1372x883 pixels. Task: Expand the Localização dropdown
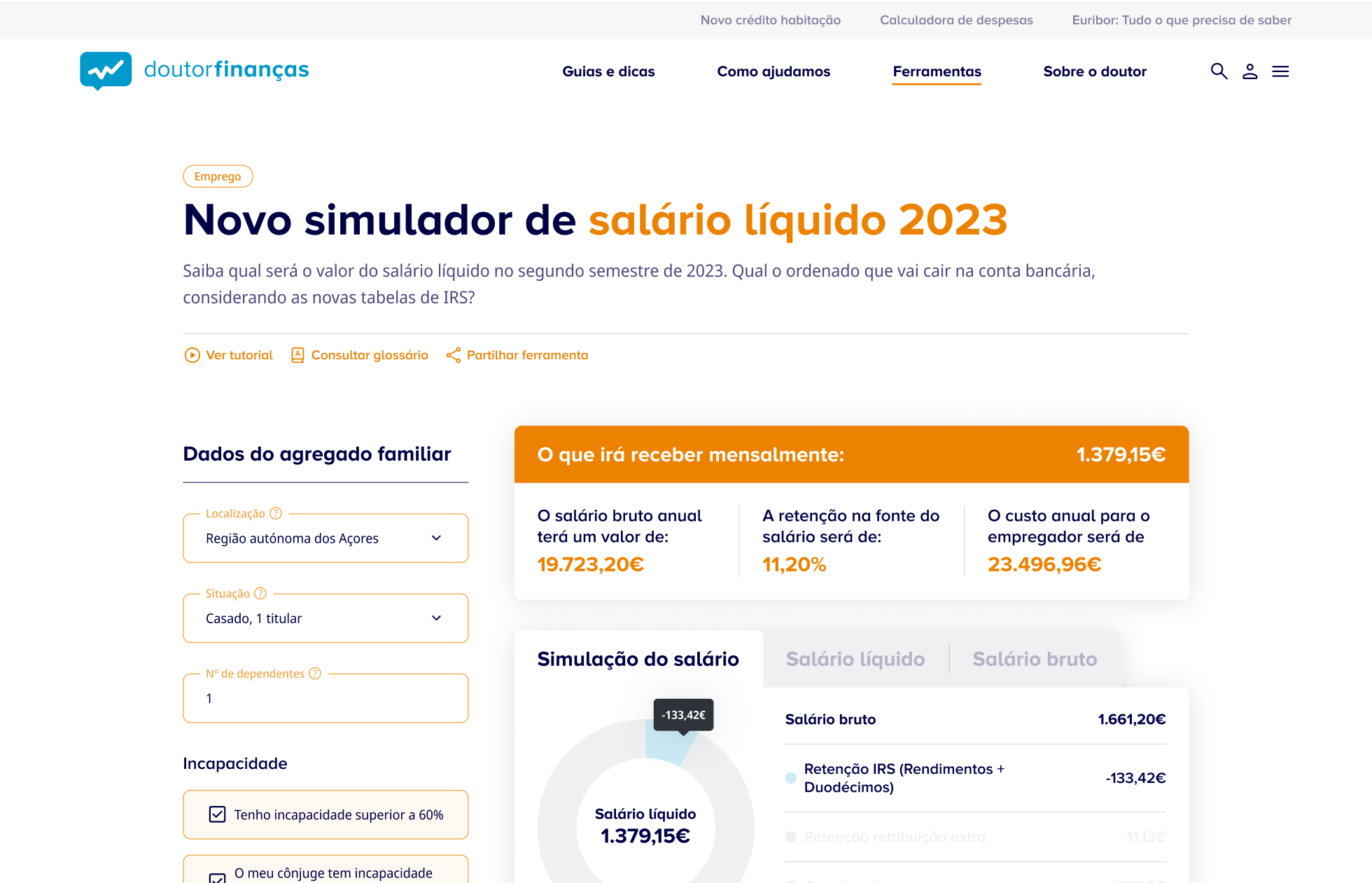click(325, 538)
